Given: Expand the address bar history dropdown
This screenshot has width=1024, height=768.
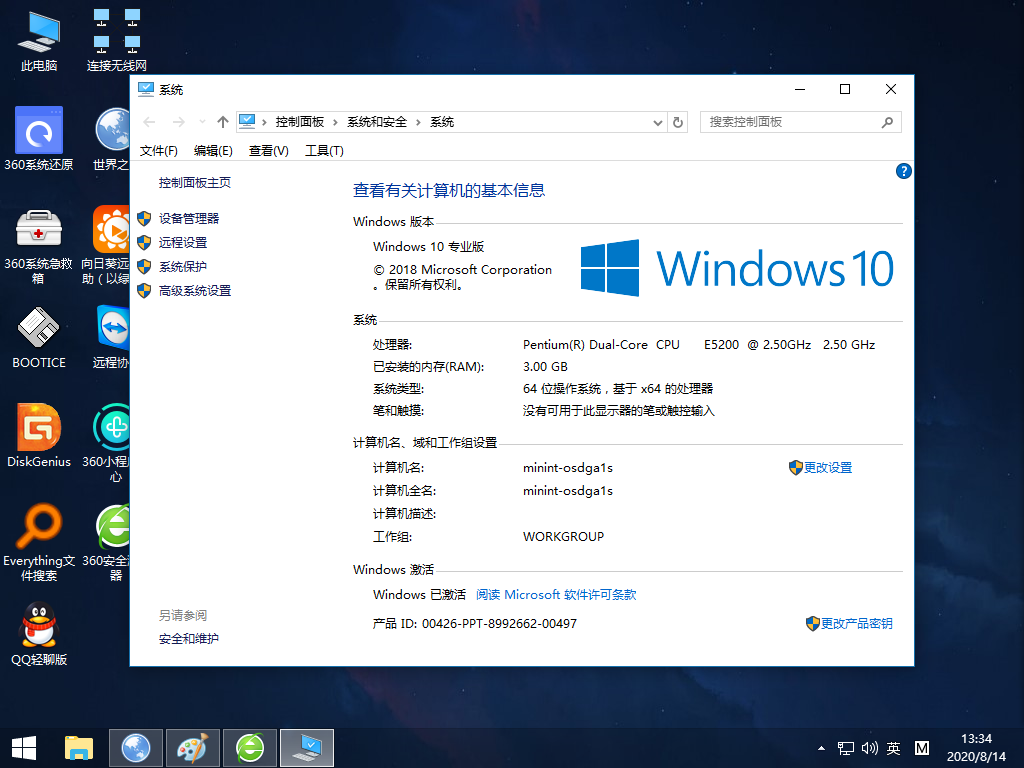Looking at the screenshot, I should point(658,122).
